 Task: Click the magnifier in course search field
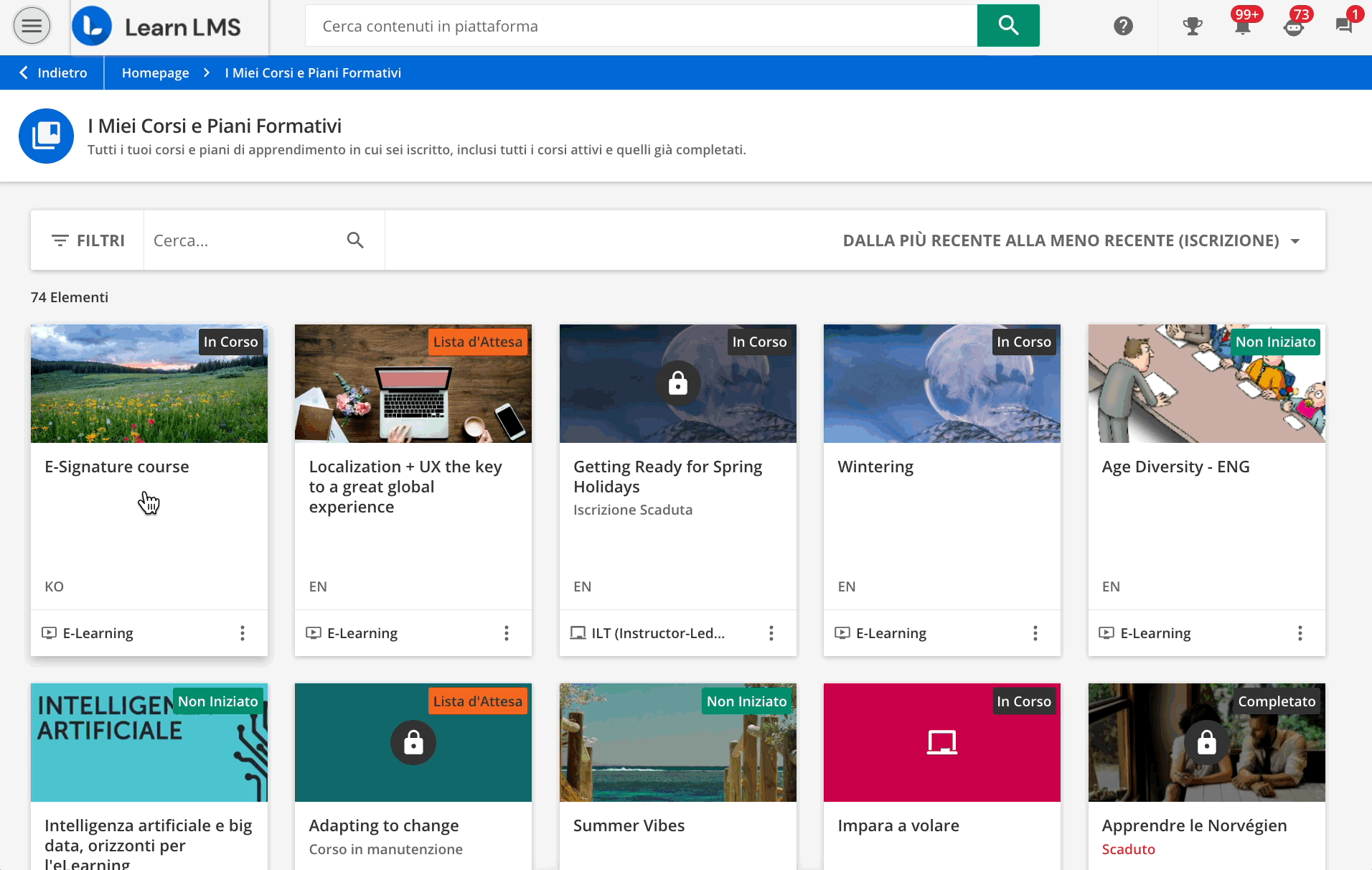tap(355, 240)
